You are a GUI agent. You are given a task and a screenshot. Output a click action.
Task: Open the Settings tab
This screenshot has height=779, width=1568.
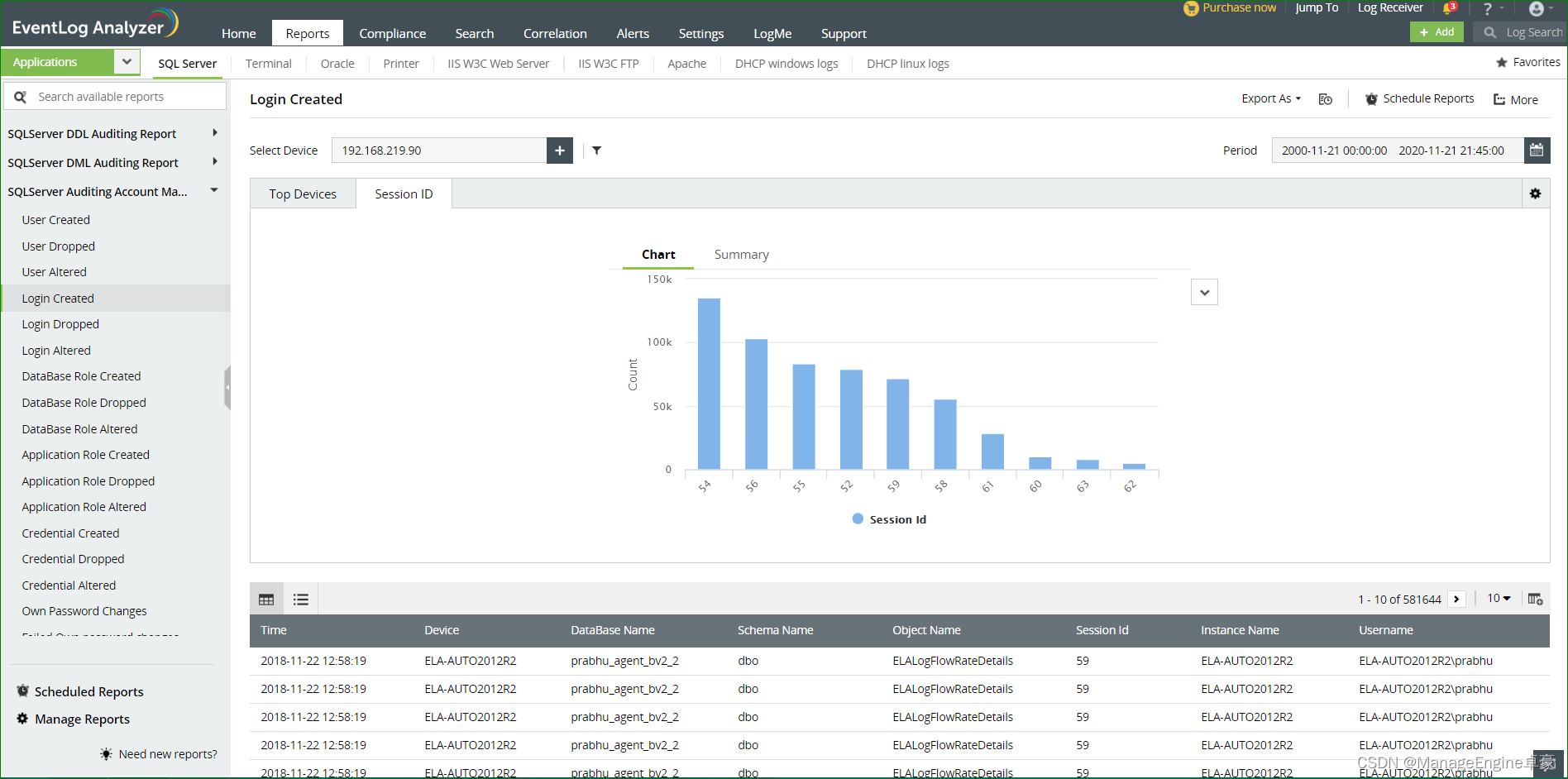(x=701, y=33)
